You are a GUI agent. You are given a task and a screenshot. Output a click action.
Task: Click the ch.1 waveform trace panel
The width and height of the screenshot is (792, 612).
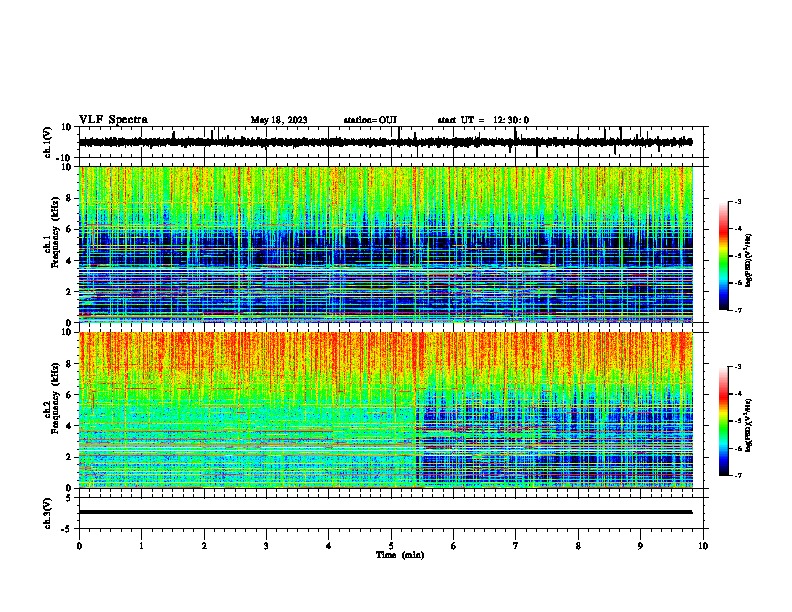pyautogui.click(x=393, y=142)
